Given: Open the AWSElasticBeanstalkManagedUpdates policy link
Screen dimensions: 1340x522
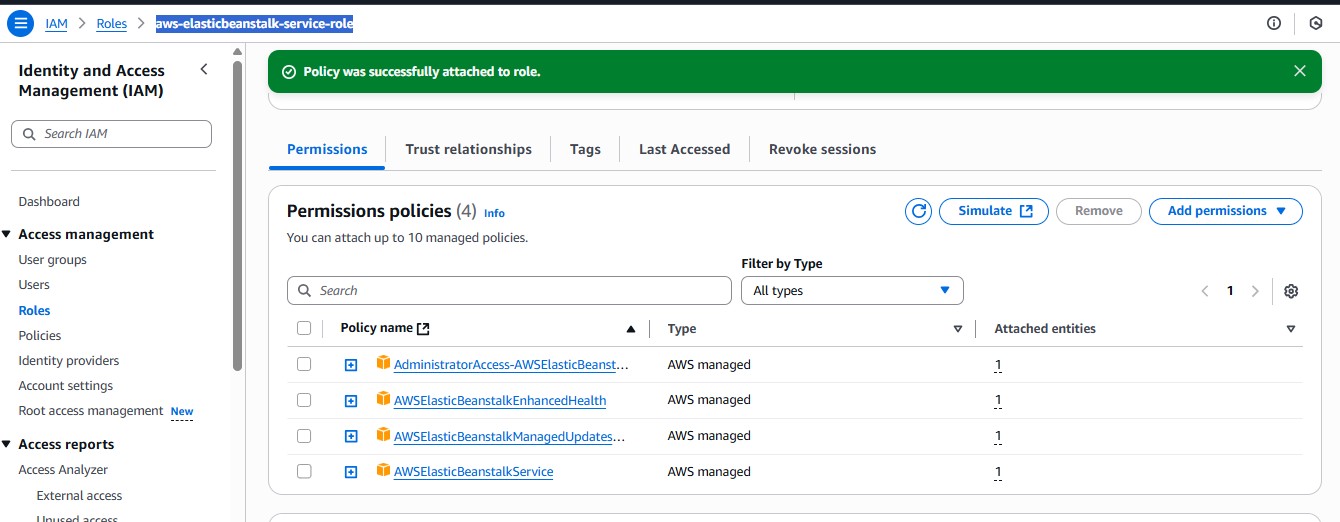Looking at the screenshot, I should coord(509,437).
